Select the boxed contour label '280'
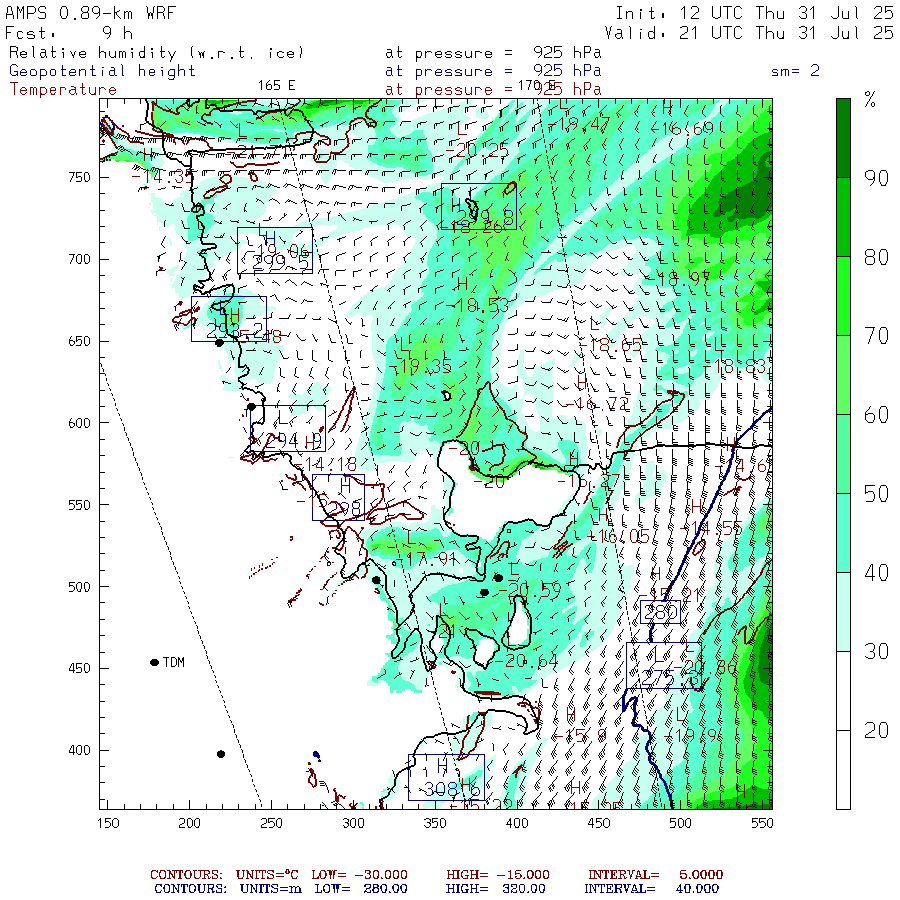Viewport: 900px width, 900px height. 660,612
